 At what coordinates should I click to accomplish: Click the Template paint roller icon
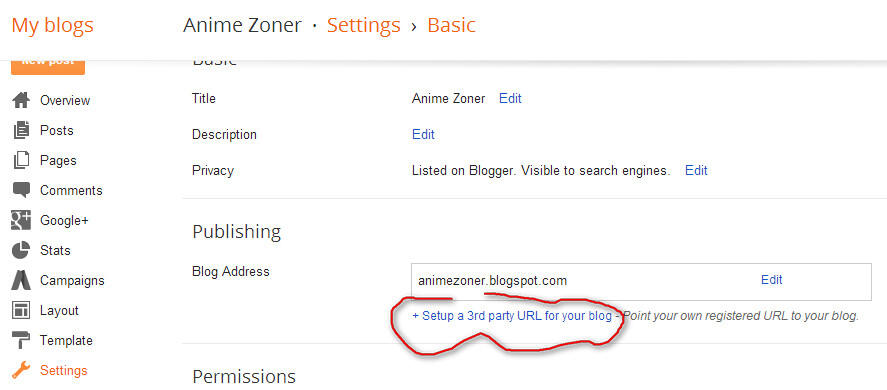(x=21, y=340)
